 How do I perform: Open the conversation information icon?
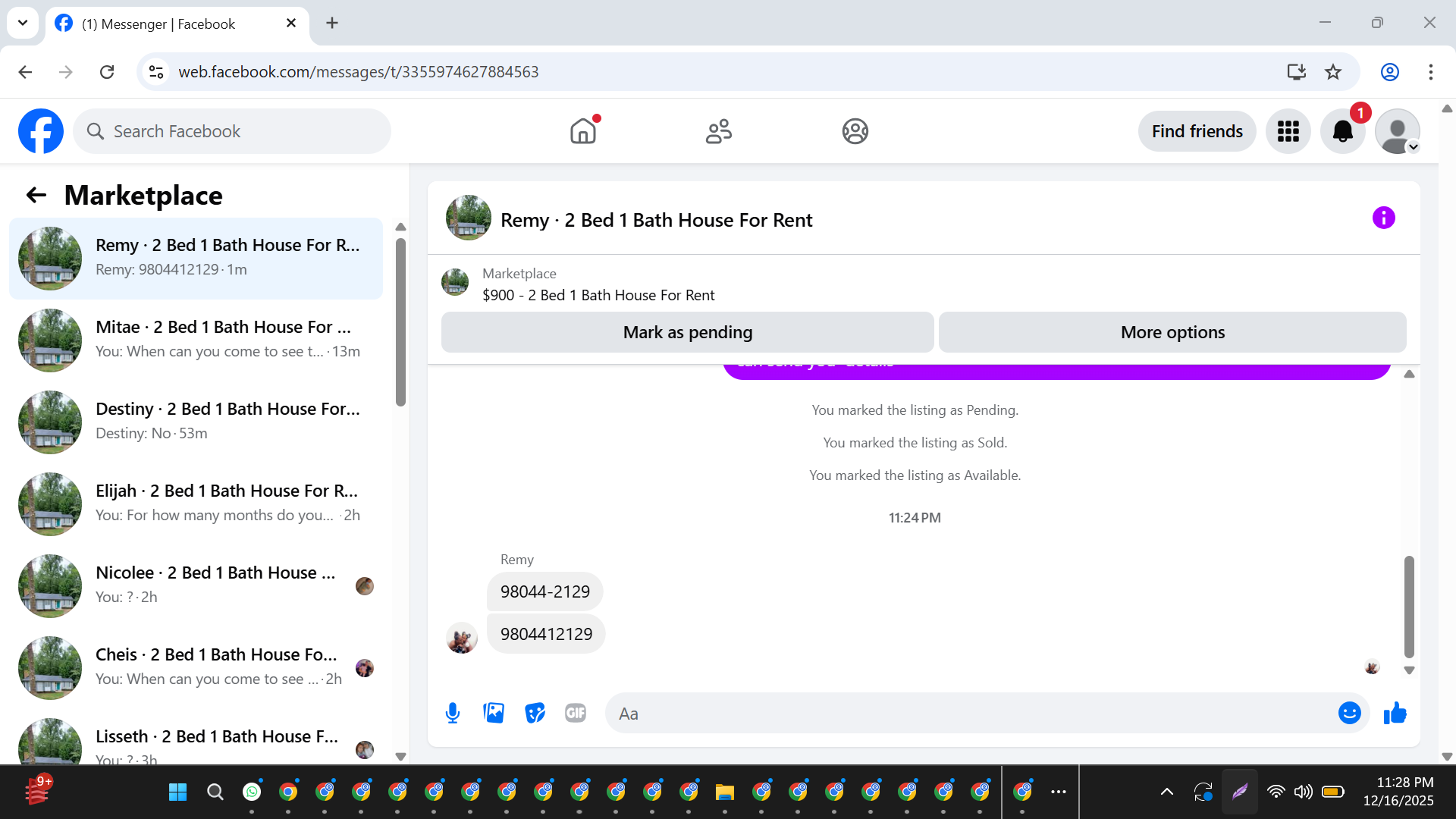click(x=1383, y=218)
